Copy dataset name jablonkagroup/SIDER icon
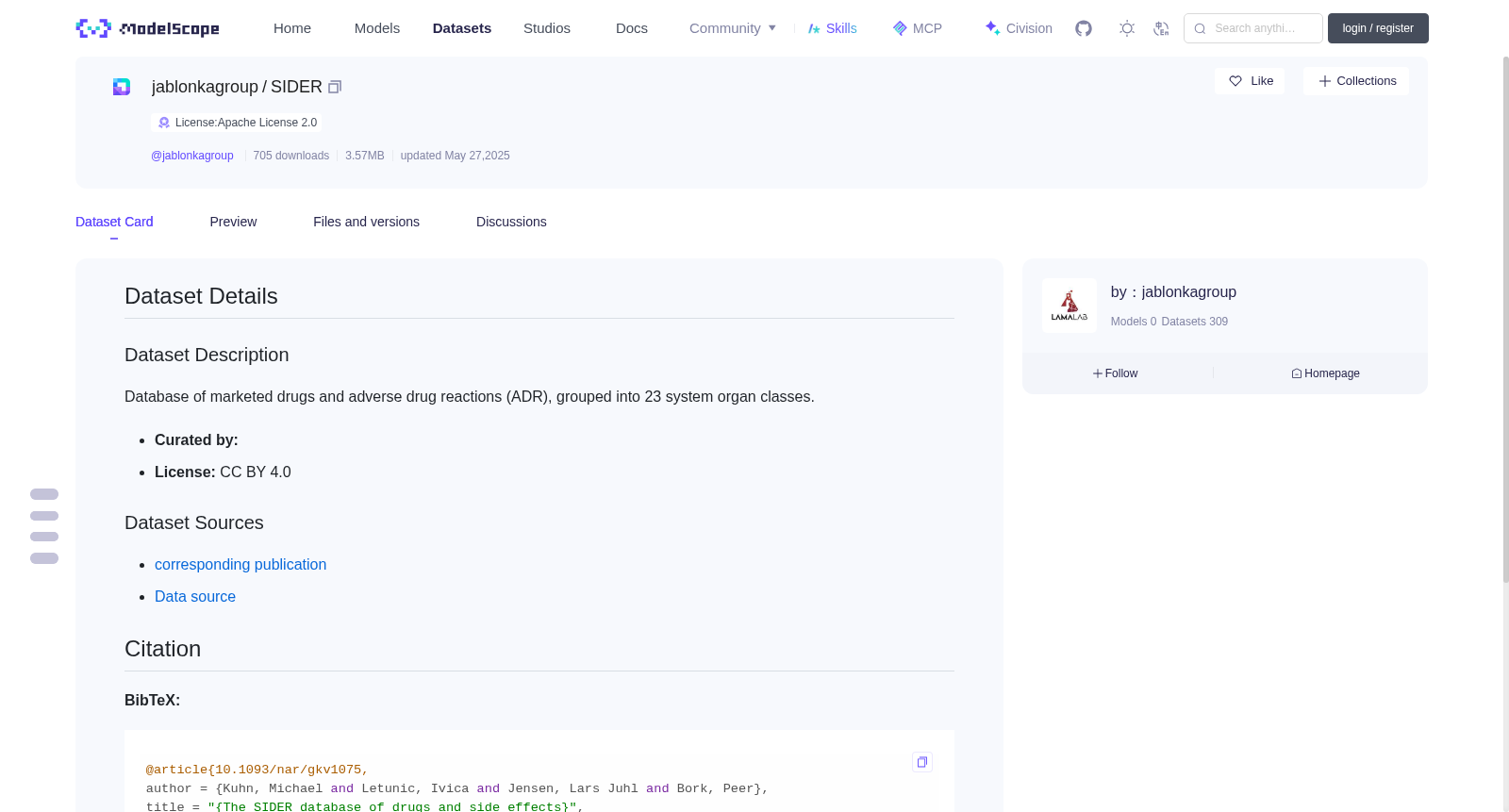Viewport: 1509px width, 812px height. pyautogui.click(x=335, y=87)
